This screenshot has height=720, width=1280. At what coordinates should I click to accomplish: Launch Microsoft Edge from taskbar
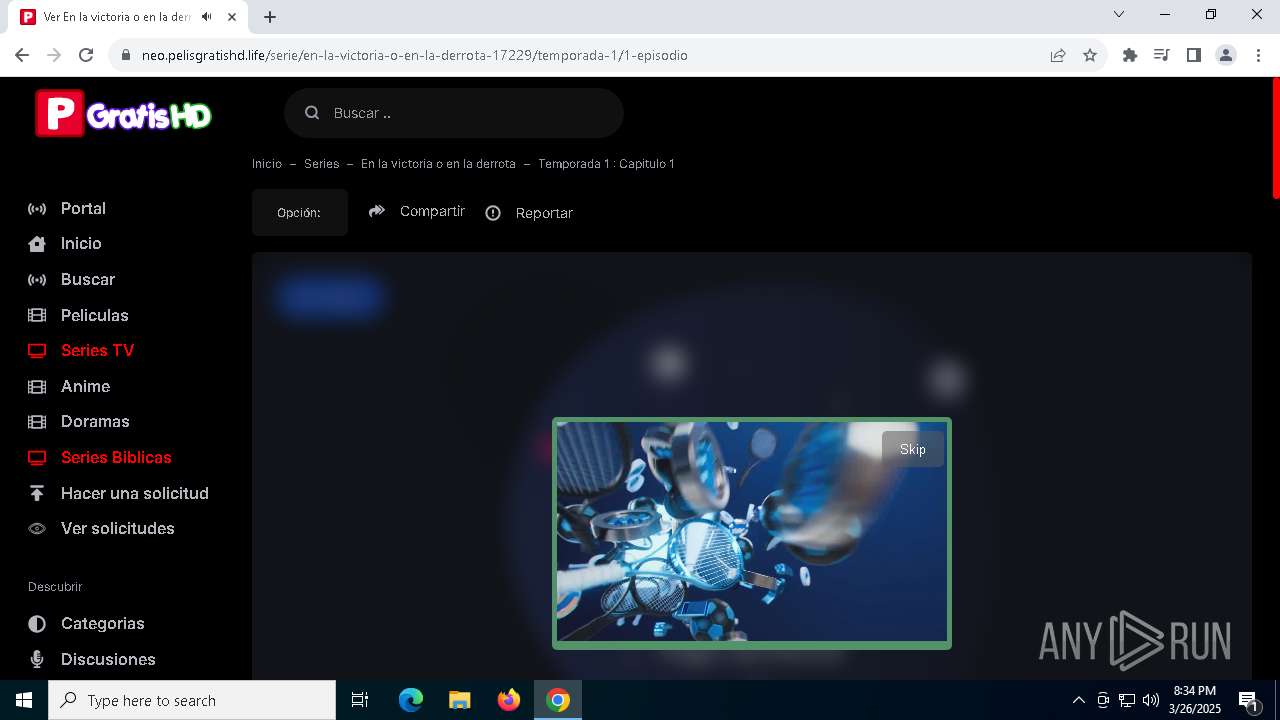click(x=411, y=700)
